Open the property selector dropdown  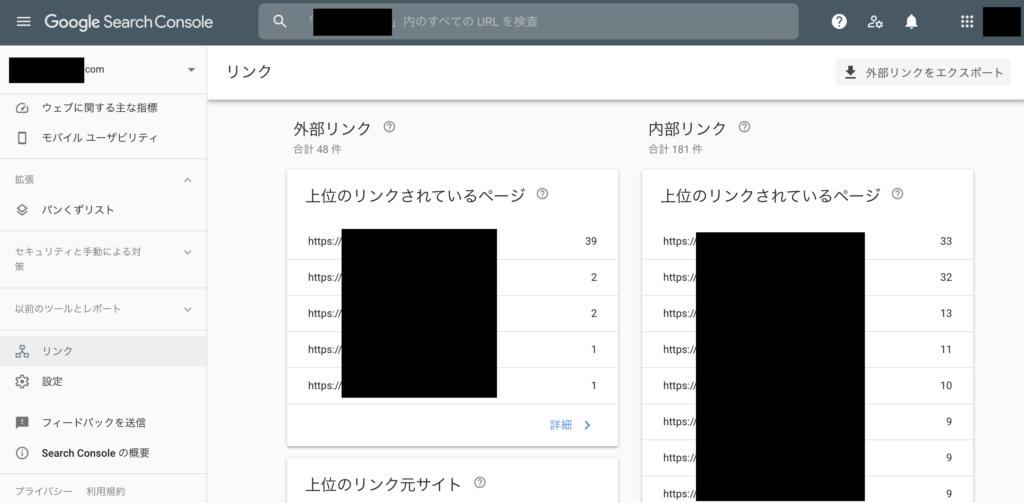[191, 70]
